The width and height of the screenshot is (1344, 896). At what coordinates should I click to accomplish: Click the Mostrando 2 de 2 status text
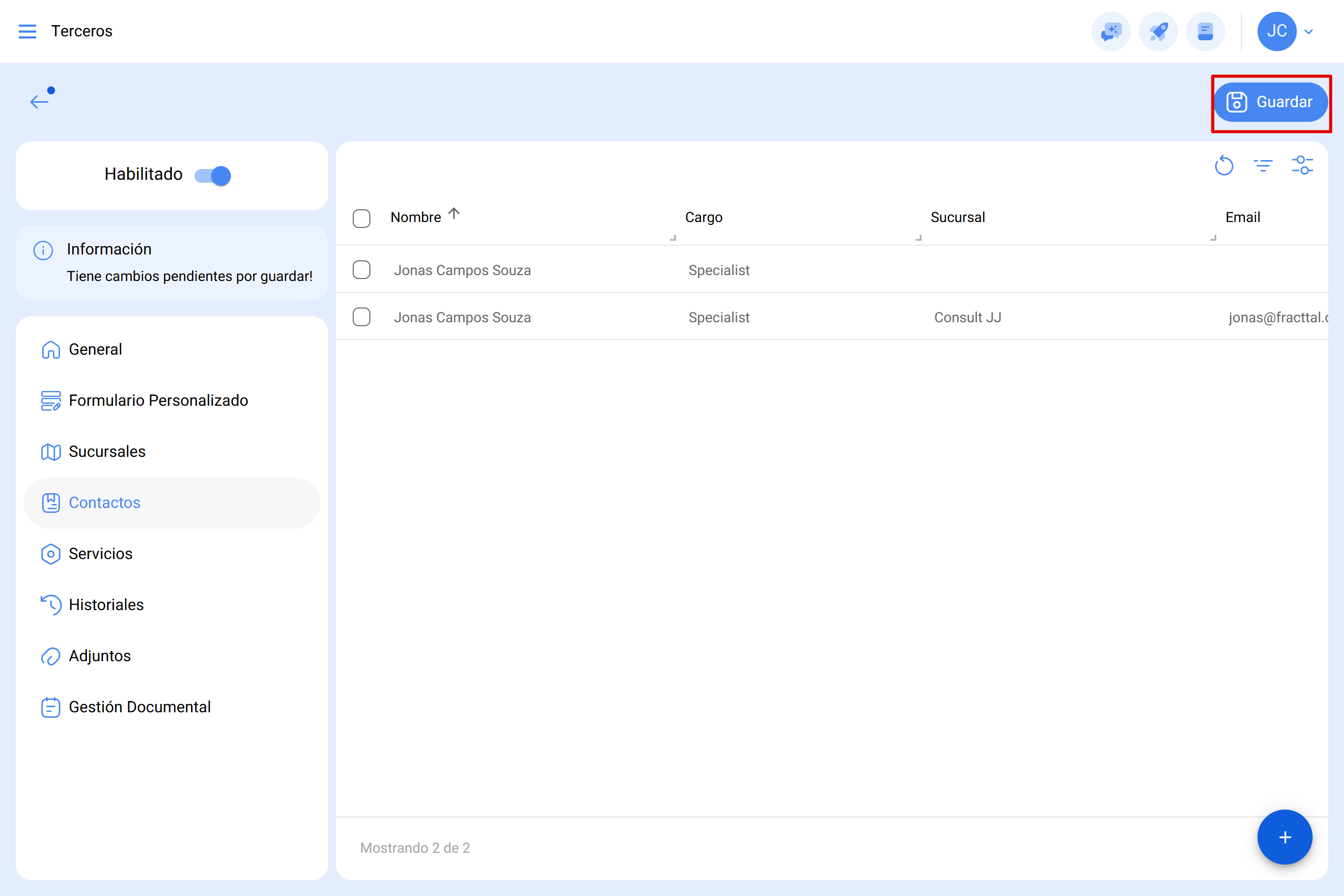click(415, 848)
